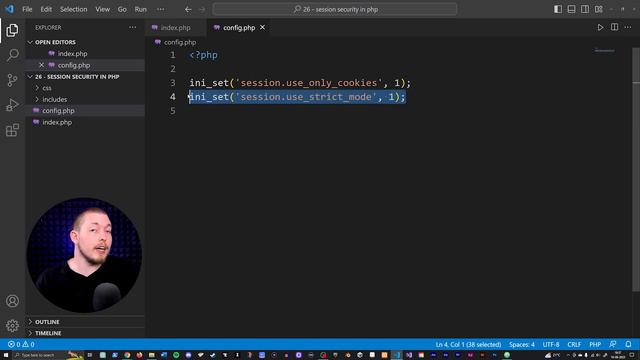
Task: Change line endings via CRLF
Action: (x=574, y=344)
